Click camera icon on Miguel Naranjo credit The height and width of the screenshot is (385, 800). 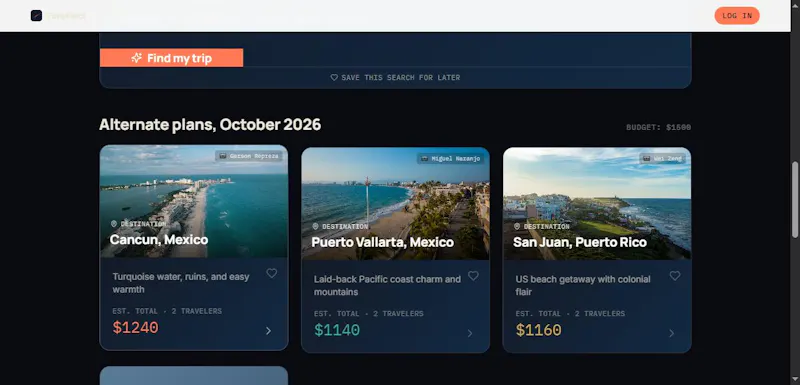(424, 159)
